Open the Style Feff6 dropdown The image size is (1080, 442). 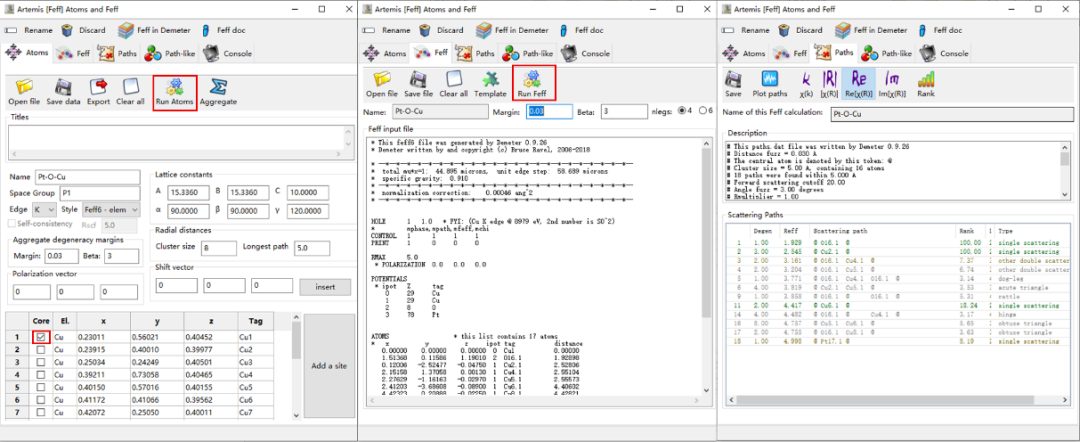click(111, 209)
